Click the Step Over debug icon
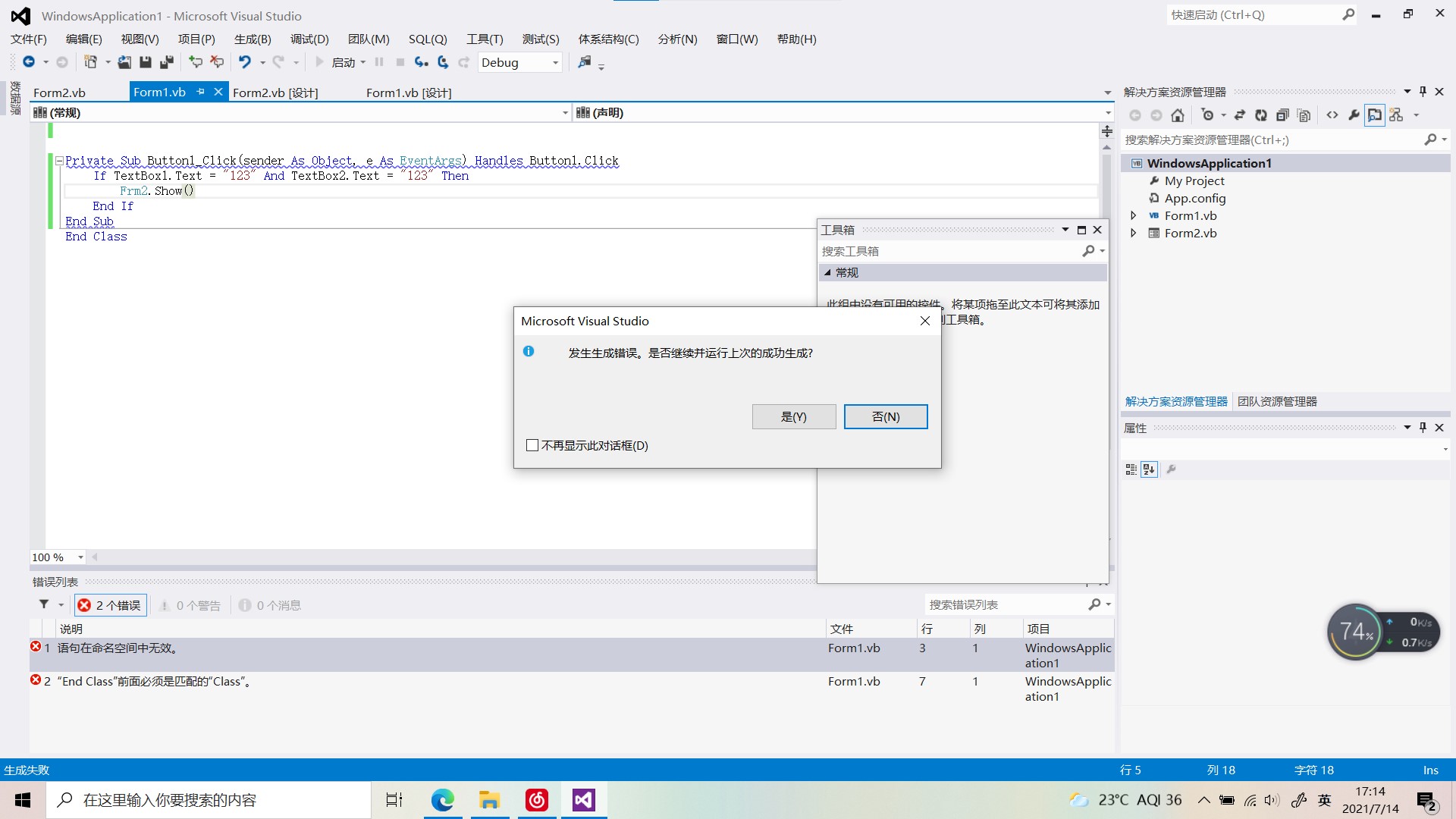The height and width of the screenshot is (819, 1456). (x=443, y=62)
